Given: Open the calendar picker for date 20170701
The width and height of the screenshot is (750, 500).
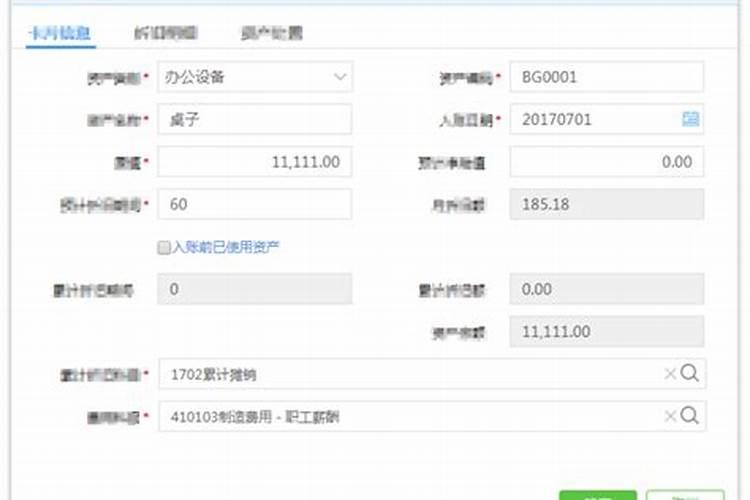Looking at the screenshot, I should 690,119.
